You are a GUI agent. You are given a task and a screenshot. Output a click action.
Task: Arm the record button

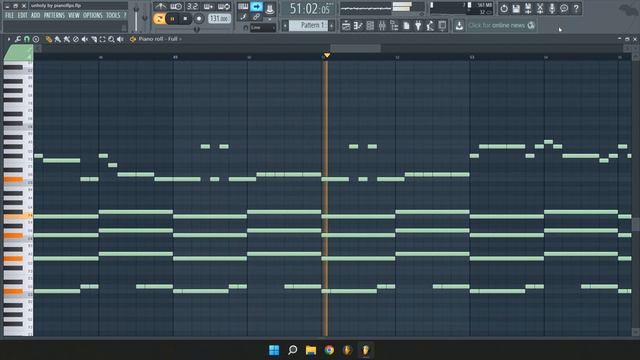point(199,19)
